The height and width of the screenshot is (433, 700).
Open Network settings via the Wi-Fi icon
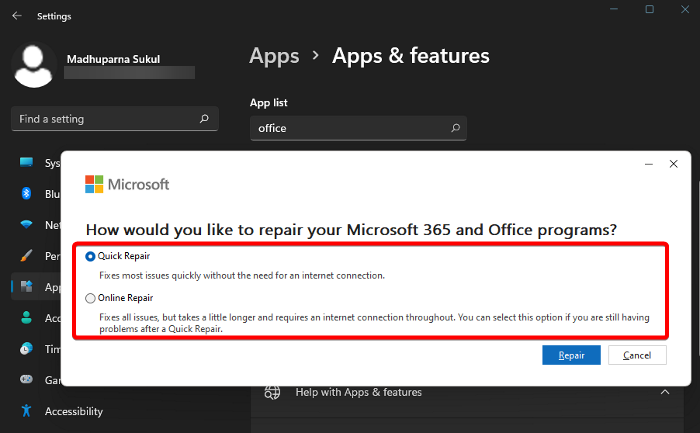26,226
